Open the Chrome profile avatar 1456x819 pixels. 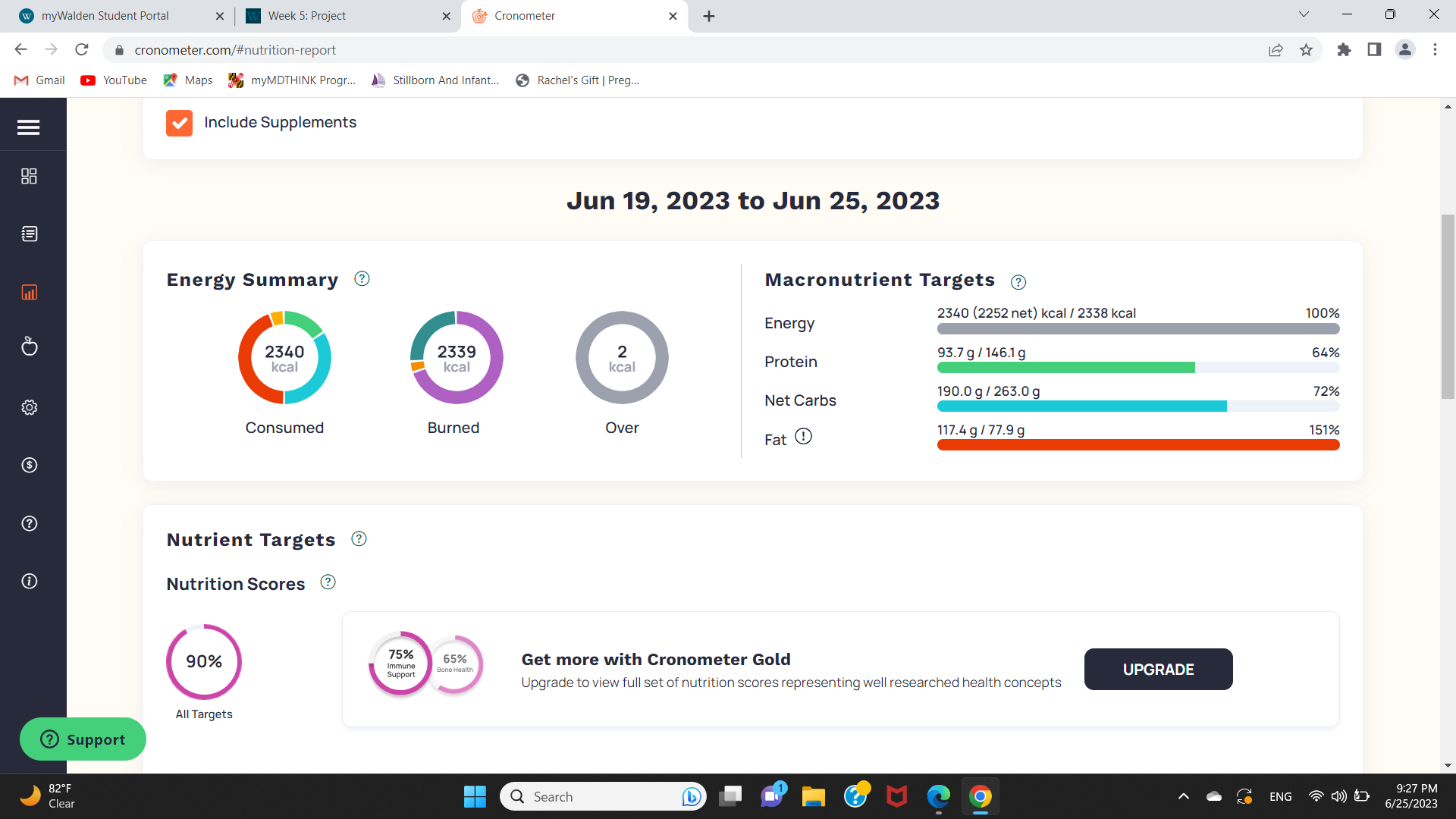(x=1404, y=49)
